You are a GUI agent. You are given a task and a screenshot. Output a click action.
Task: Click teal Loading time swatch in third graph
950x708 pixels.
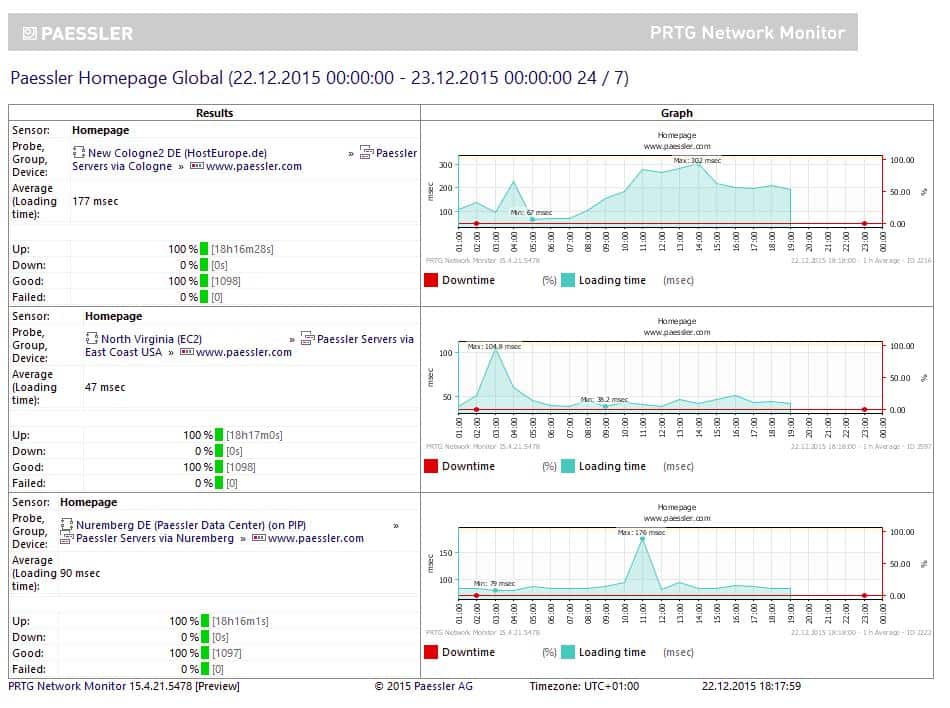(568, 652)
